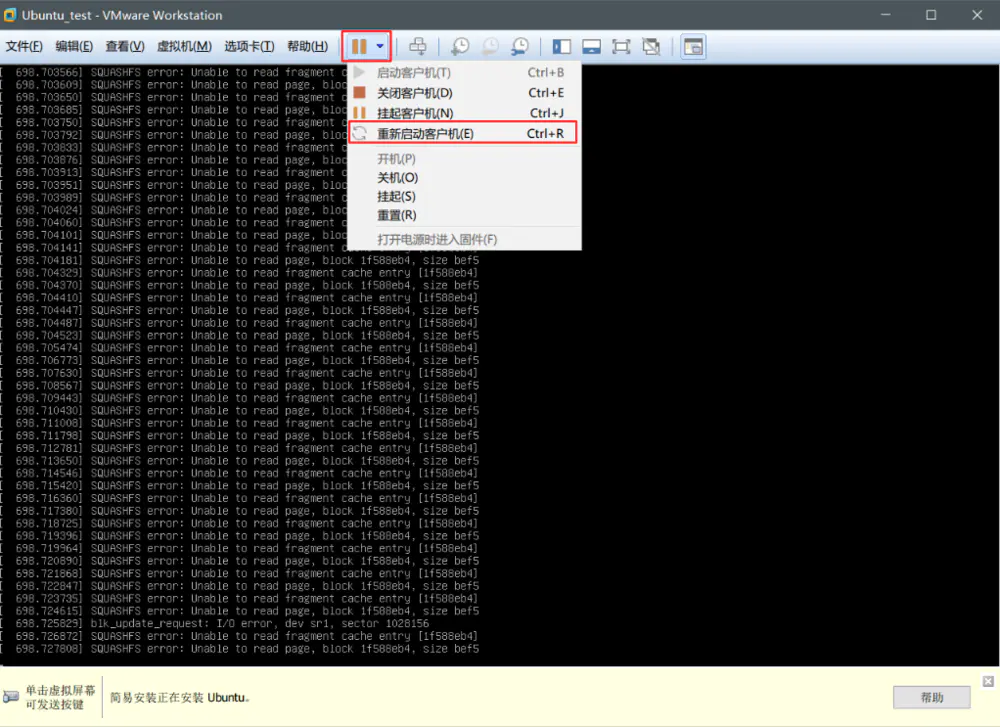This screenshot has width=1000, height=727.
Task: Click the refresh icon beside 重新启动客户机
Action: click(360, 133)
